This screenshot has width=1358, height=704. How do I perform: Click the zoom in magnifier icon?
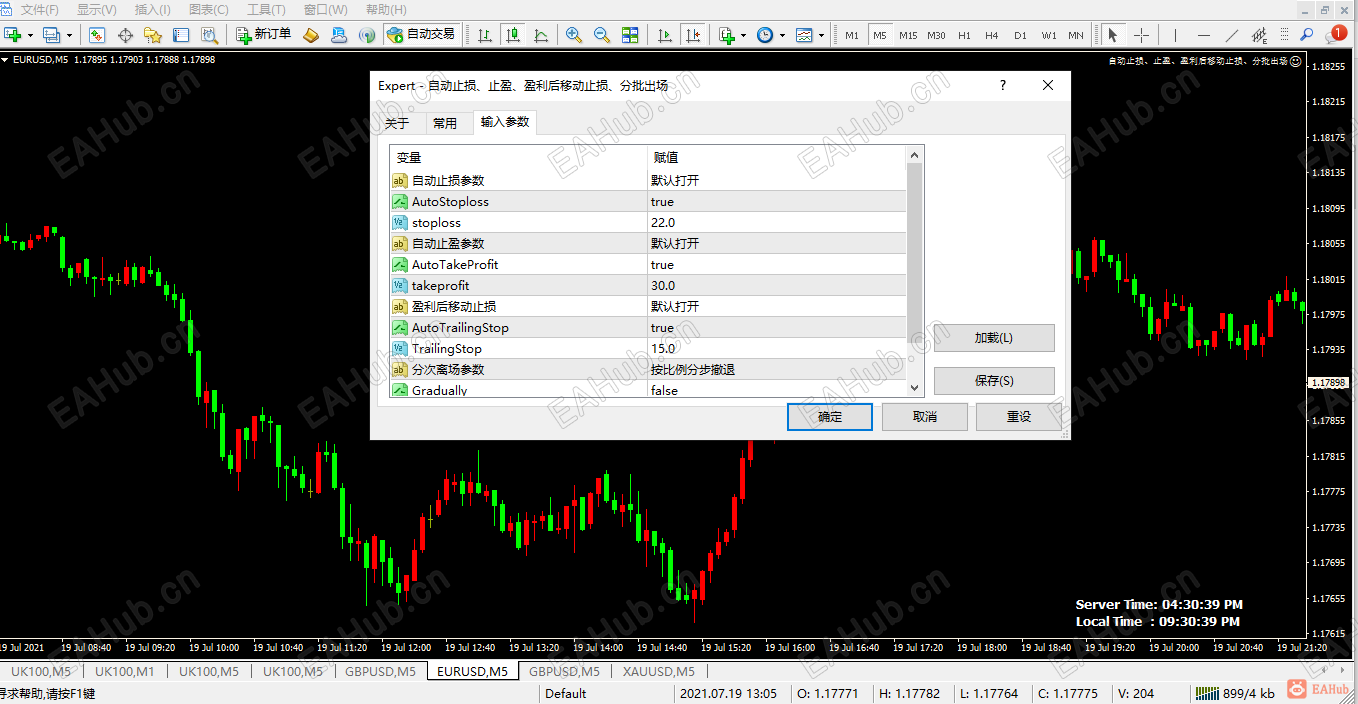[x=574, y=35]
